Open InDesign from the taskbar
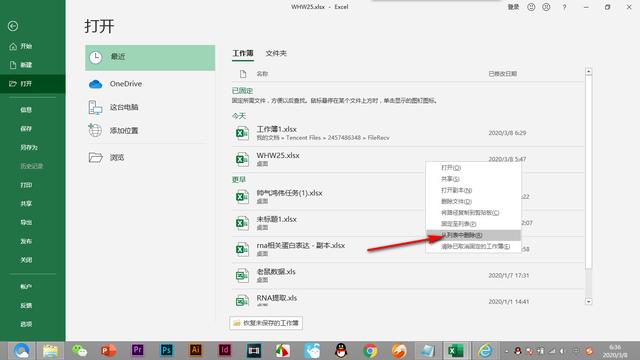The image size is (640, 360). coord(225,350)
